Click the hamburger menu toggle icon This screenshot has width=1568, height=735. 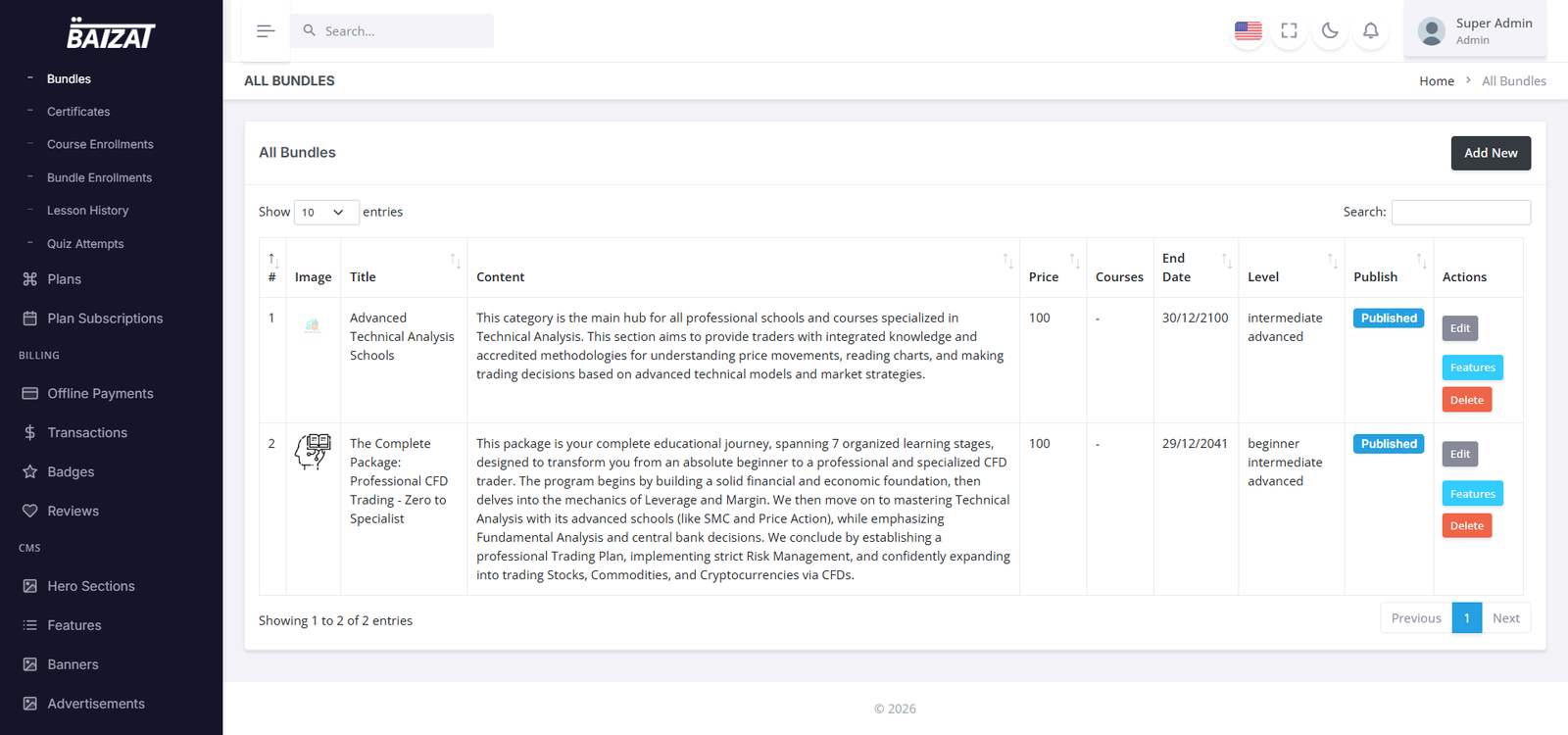click(x=266, y=31)
